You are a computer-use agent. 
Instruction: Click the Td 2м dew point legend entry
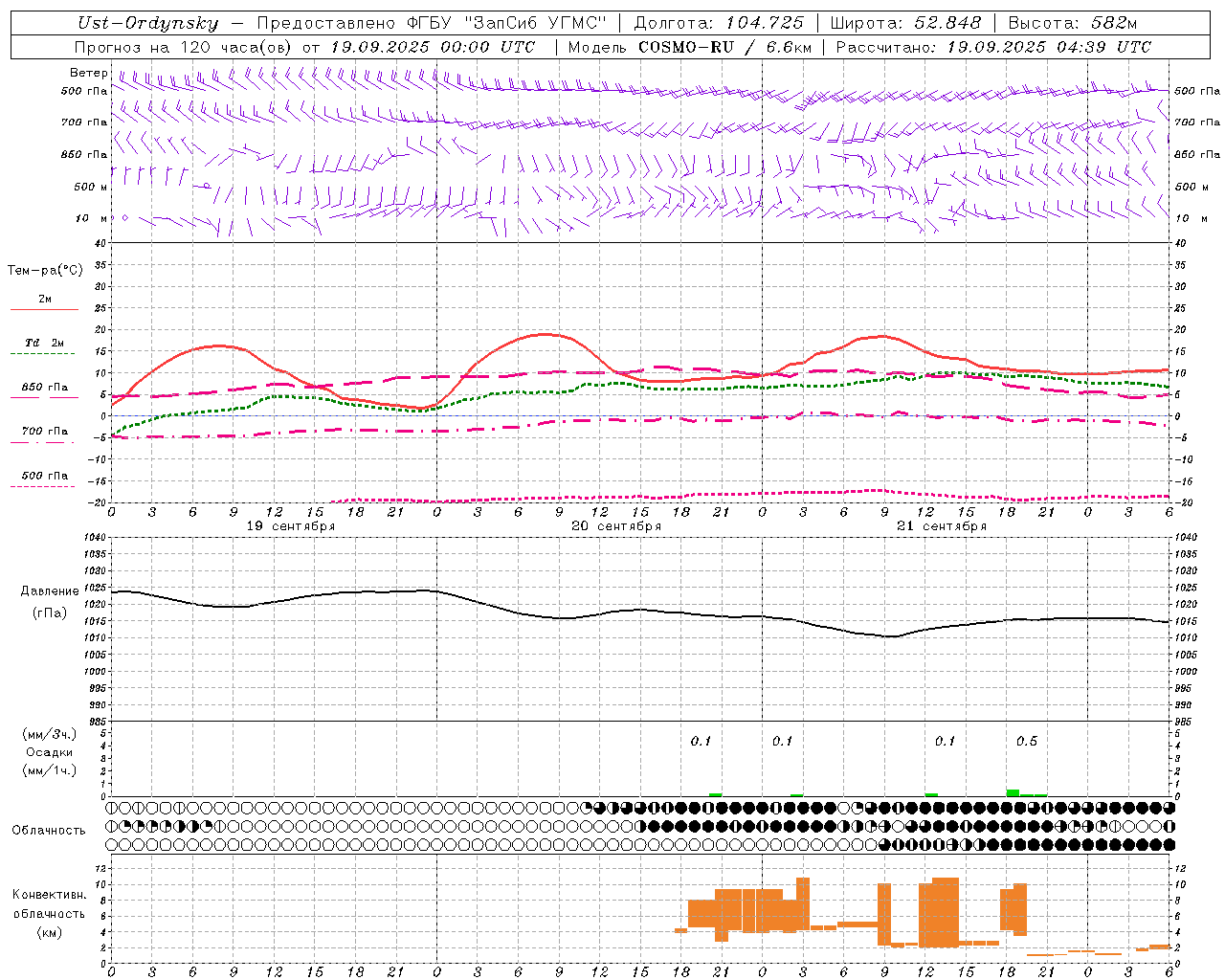click(45, 343)
